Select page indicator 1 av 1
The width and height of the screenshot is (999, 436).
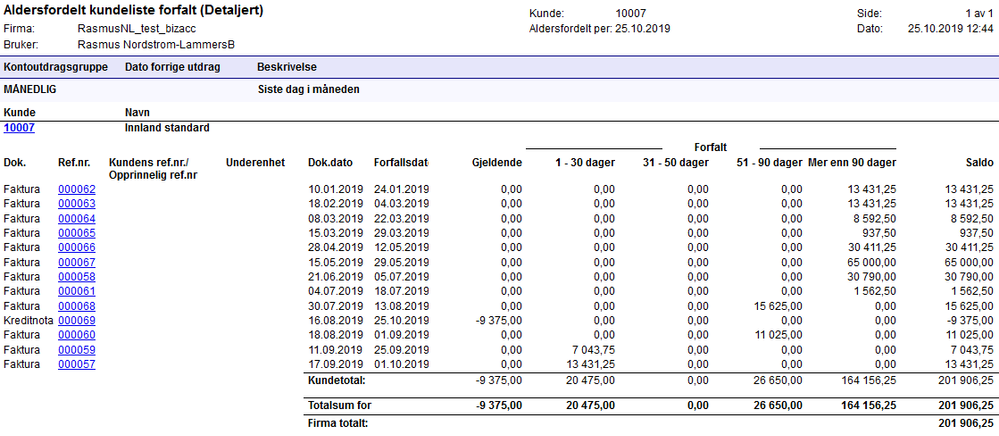pos(979,13)
